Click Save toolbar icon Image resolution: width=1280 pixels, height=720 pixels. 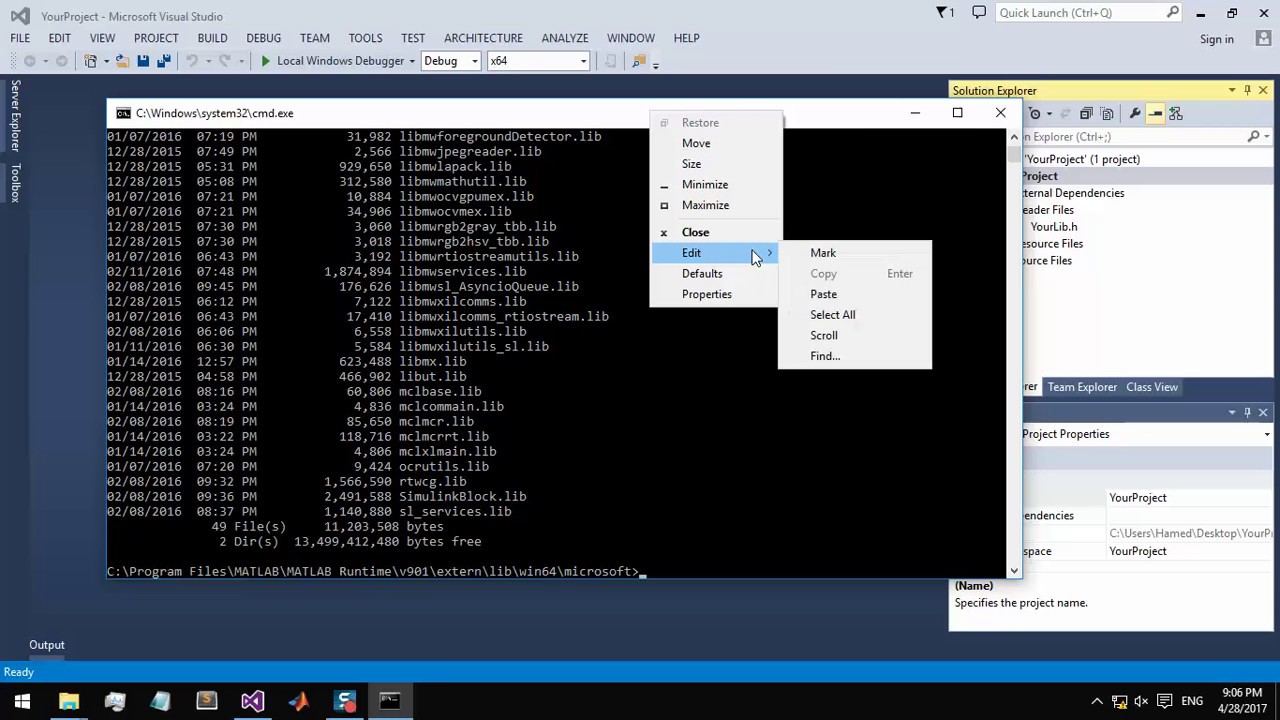pyautogui.click(x=143, y=61)
